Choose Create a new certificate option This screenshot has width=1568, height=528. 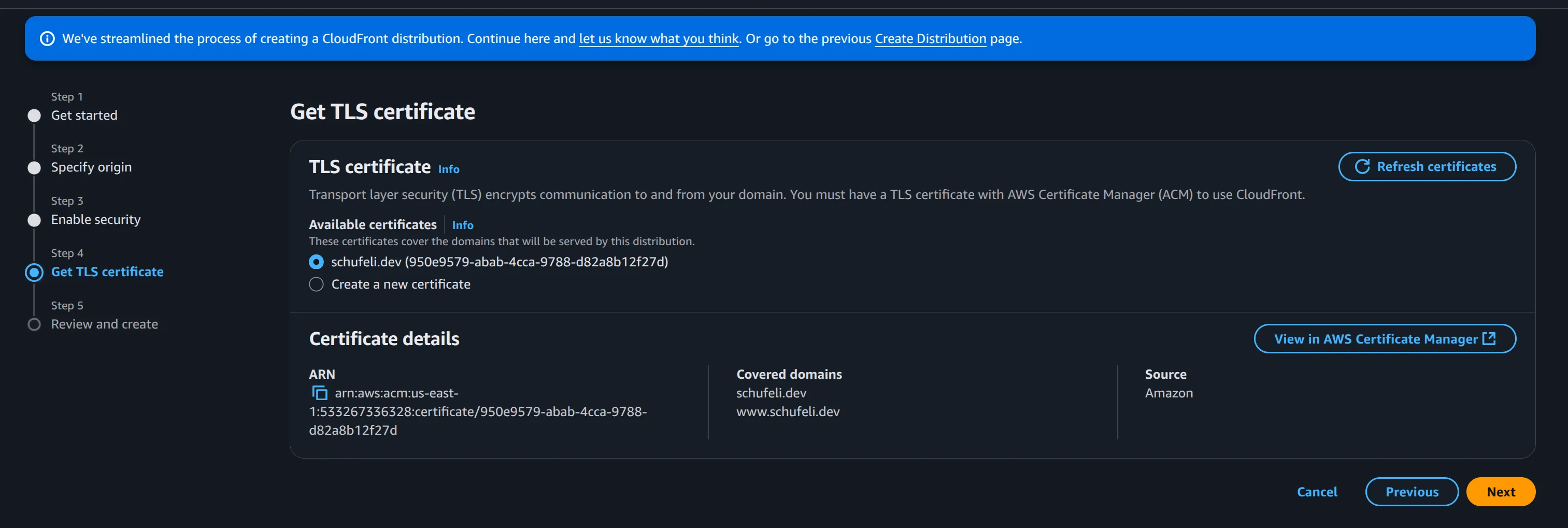point(316,284)
